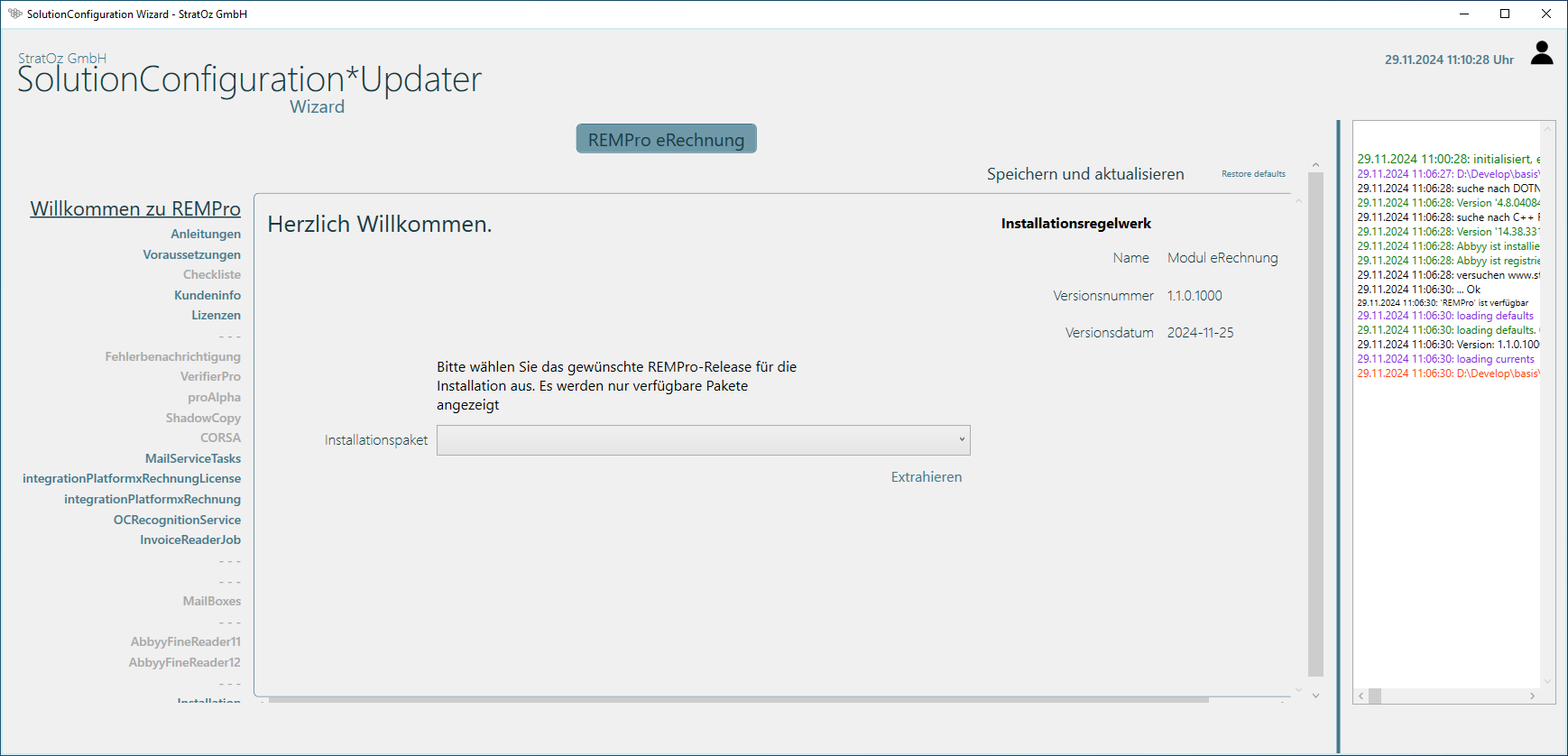Open the InvoiceReaderJob entry
Screen dimensions: 1568x756
point(190,540)
